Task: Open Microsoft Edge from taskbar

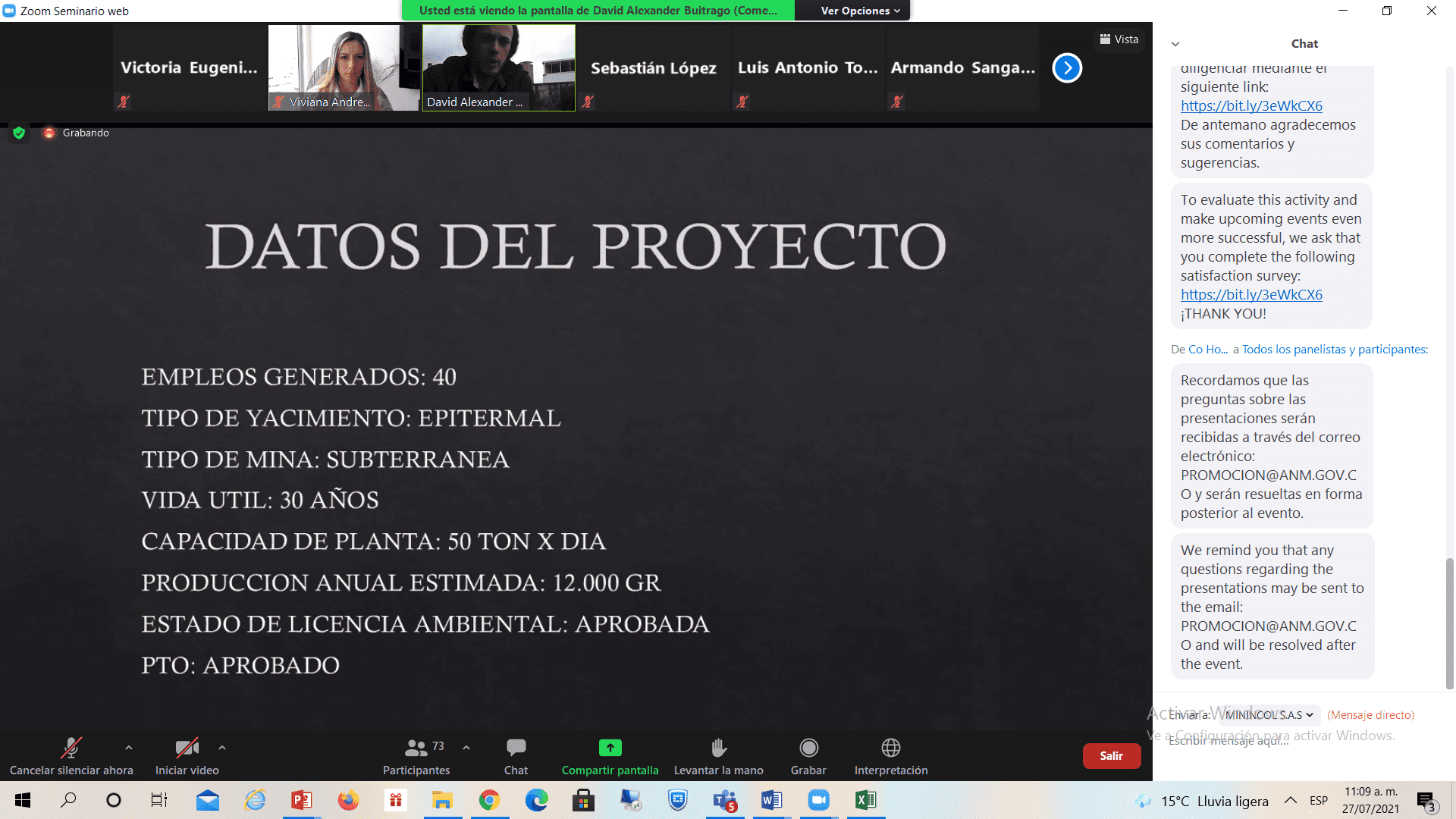Action: 536,800
